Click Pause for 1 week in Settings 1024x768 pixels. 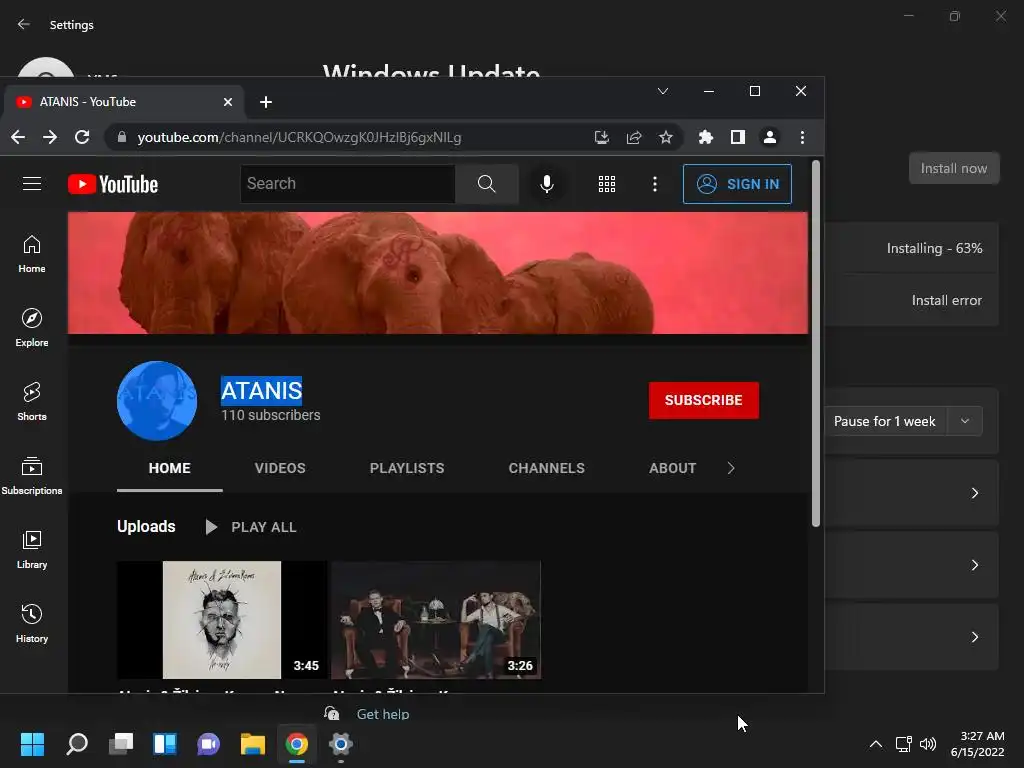click(885, 421)
